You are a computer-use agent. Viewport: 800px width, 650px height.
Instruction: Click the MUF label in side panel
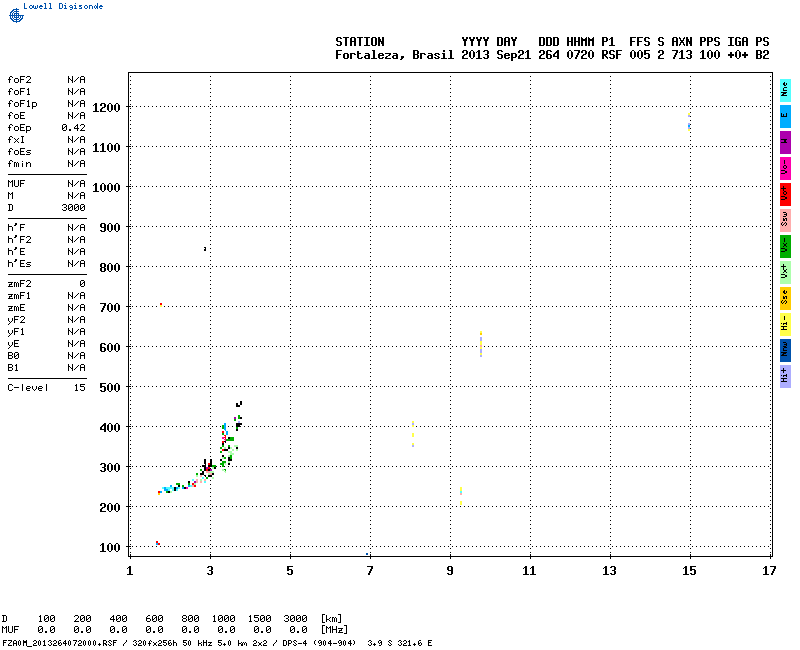[x=16, y=184]
